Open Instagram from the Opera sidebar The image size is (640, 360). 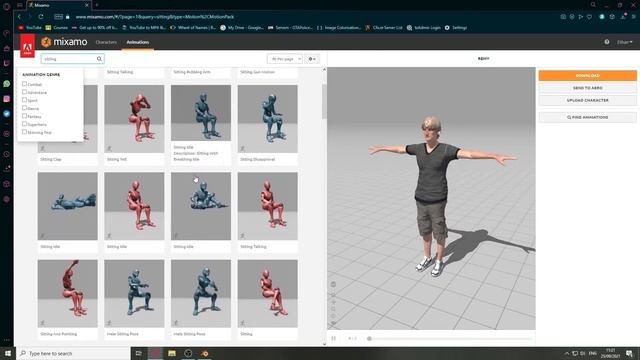click(x=7, y=99)
